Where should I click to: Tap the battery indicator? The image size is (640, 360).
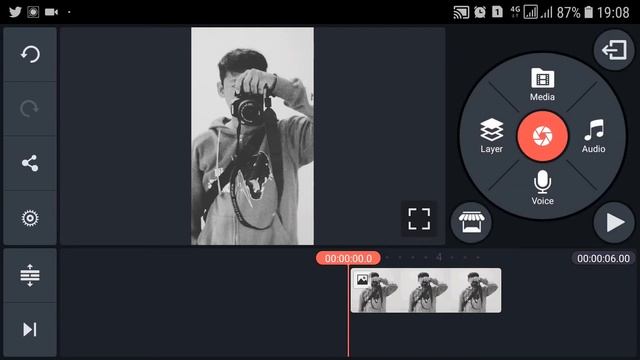tap(589, 12)
